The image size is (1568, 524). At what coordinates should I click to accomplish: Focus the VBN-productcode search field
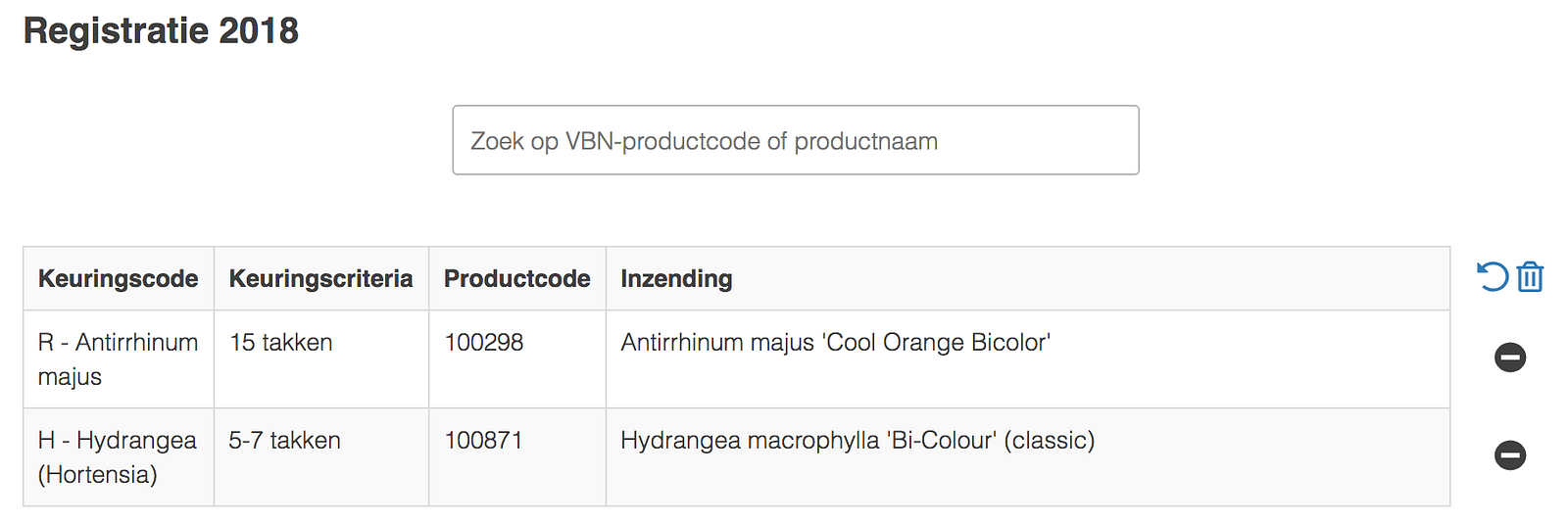point(795,141)
